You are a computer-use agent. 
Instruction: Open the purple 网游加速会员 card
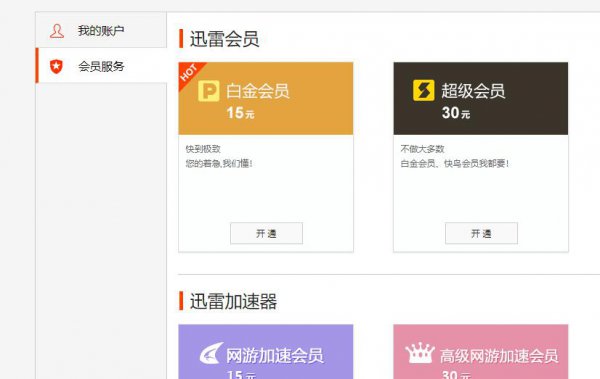[x=266, y=352]
